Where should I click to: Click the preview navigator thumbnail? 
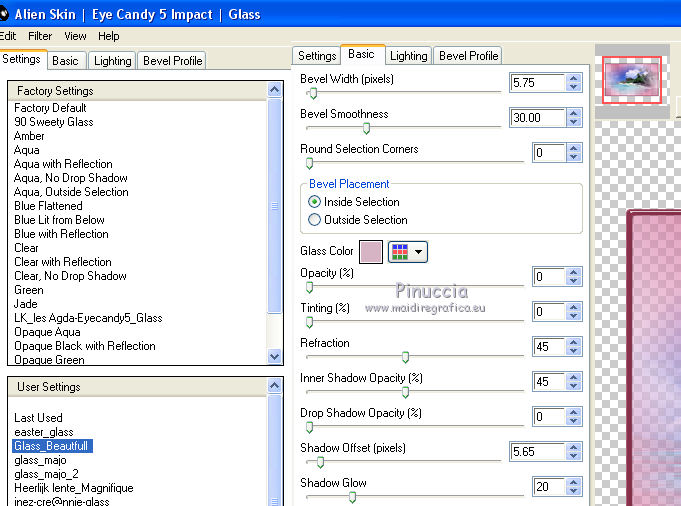pyautogui.click(x=632, y=80)
